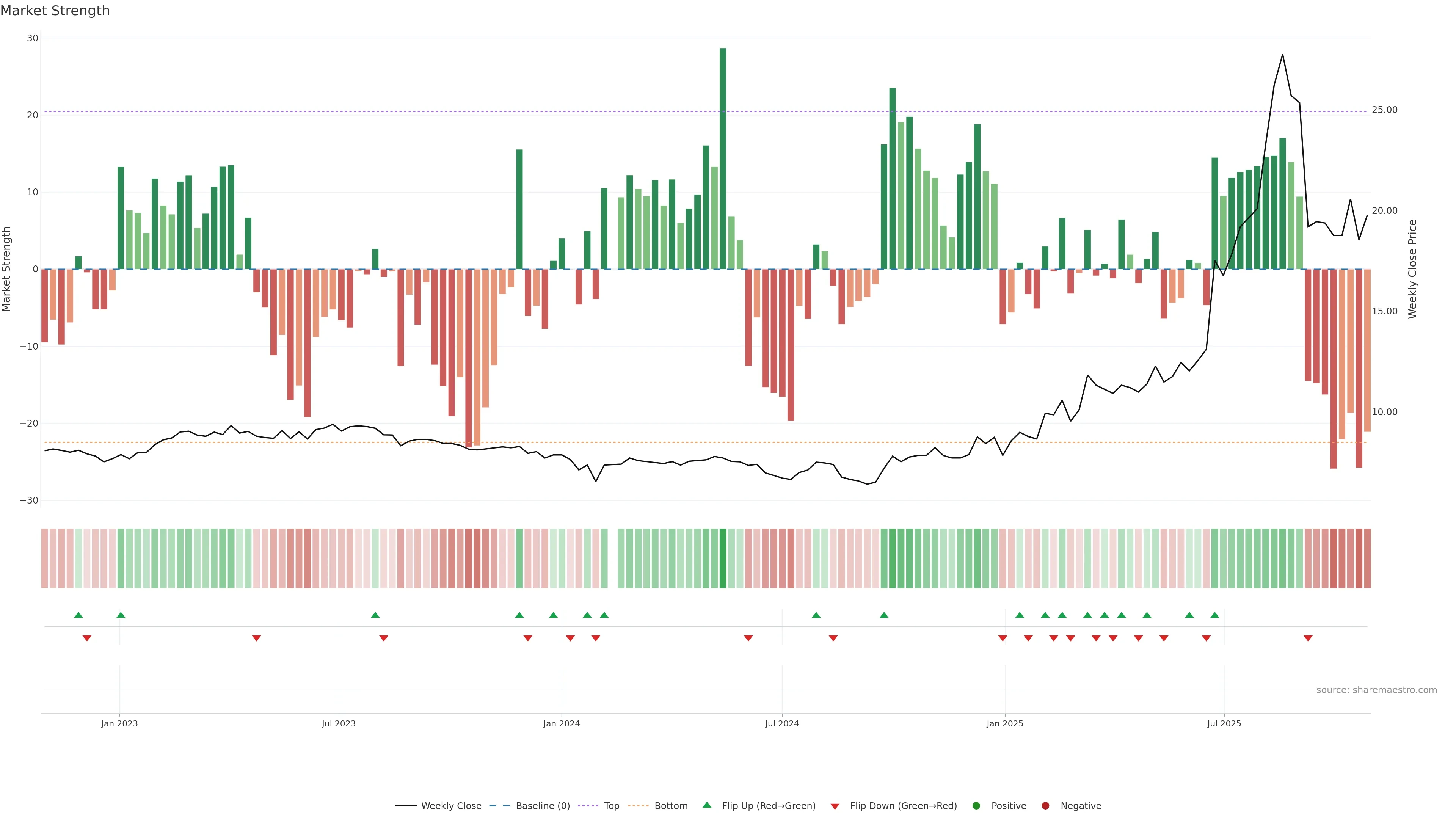The height and width of the screenshot is (819, 1456).
Task: Click the Jan 2023 x-axis label
Action: click(x=119, y=723)
